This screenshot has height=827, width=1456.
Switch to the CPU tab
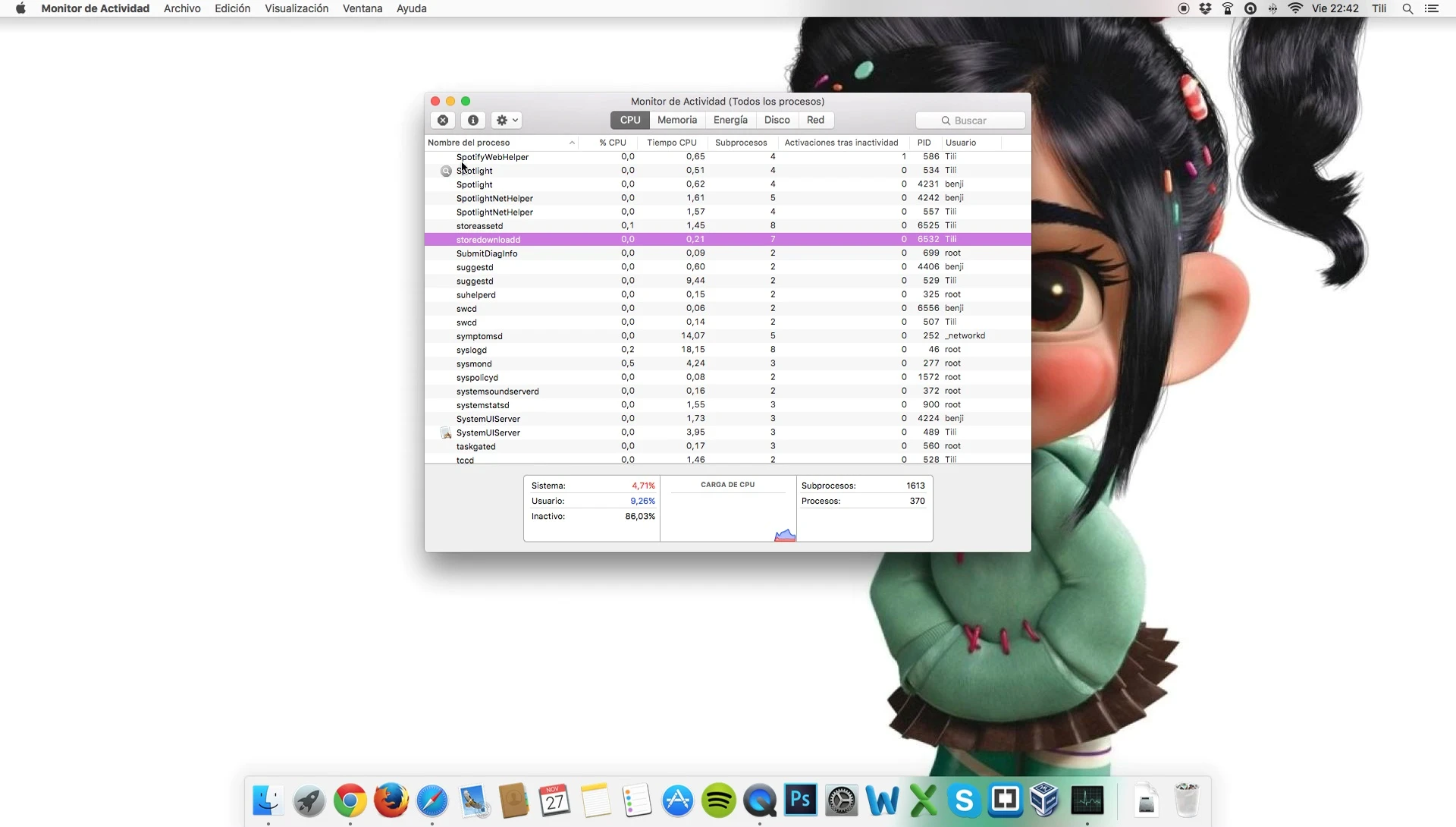(630, 120)
